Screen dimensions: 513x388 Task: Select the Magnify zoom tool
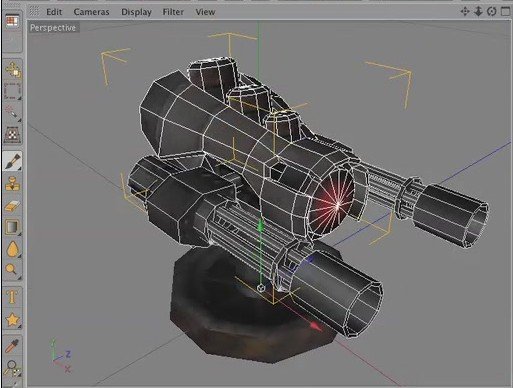(x=13, y=368)
